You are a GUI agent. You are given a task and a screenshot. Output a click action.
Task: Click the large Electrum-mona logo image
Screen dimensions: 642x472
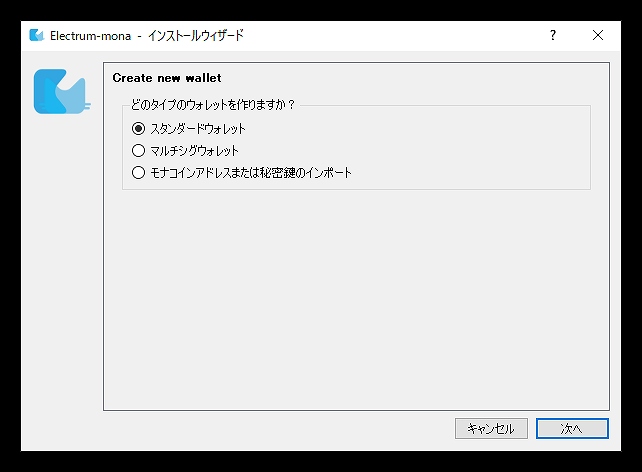click(x=61, y=91)
